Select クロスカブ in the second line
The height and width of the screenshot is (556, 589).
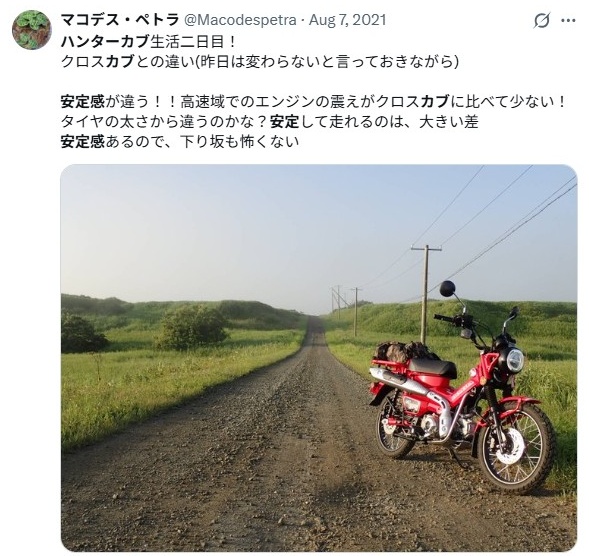point(98,62)
